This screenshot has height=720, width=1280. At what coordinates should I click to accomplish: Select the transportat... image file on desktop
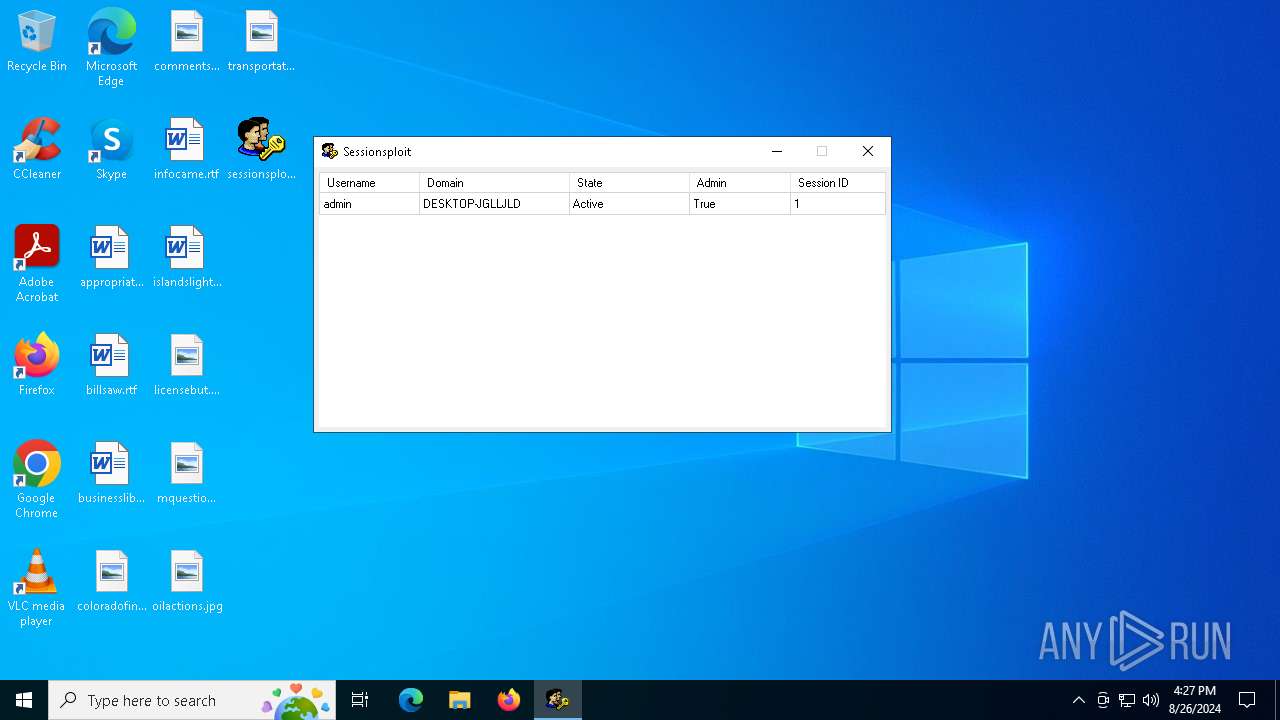261,41
